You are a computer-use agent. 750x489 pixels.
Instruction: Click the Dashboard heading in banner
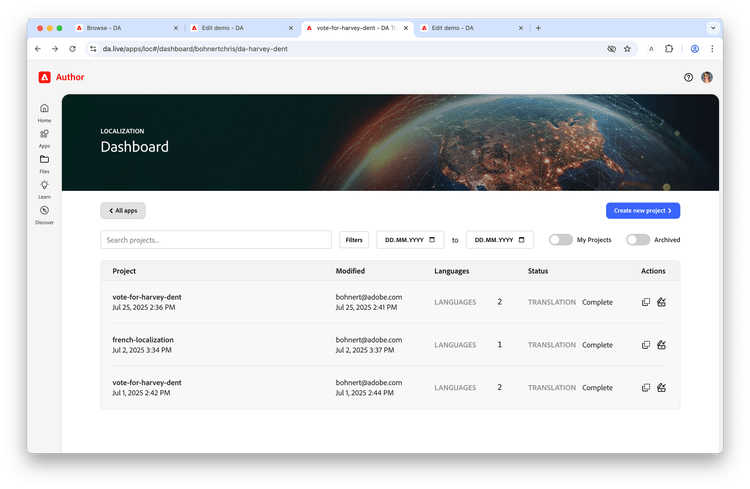(x=134, y=146)
